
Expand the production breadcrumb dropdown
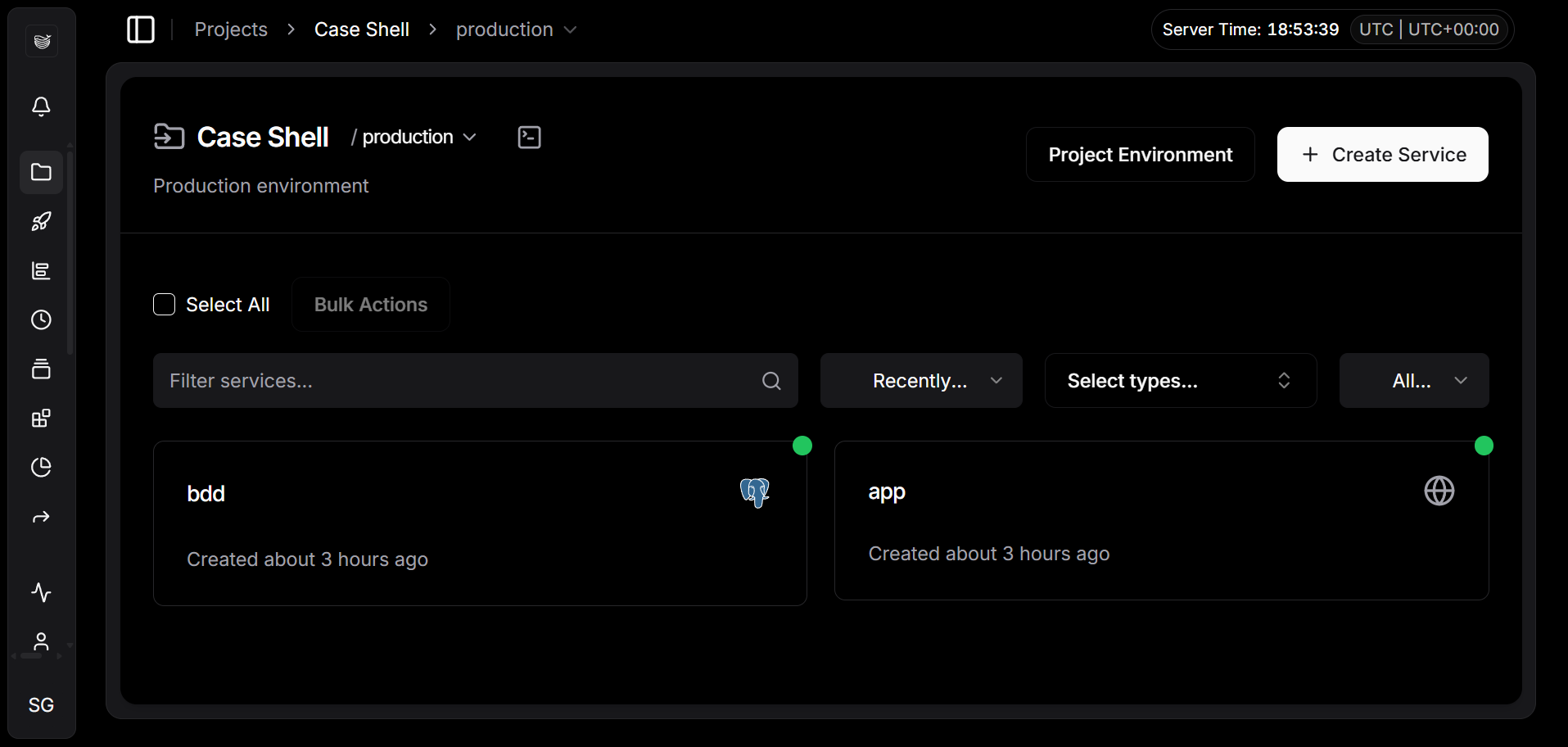coord(516,29)
